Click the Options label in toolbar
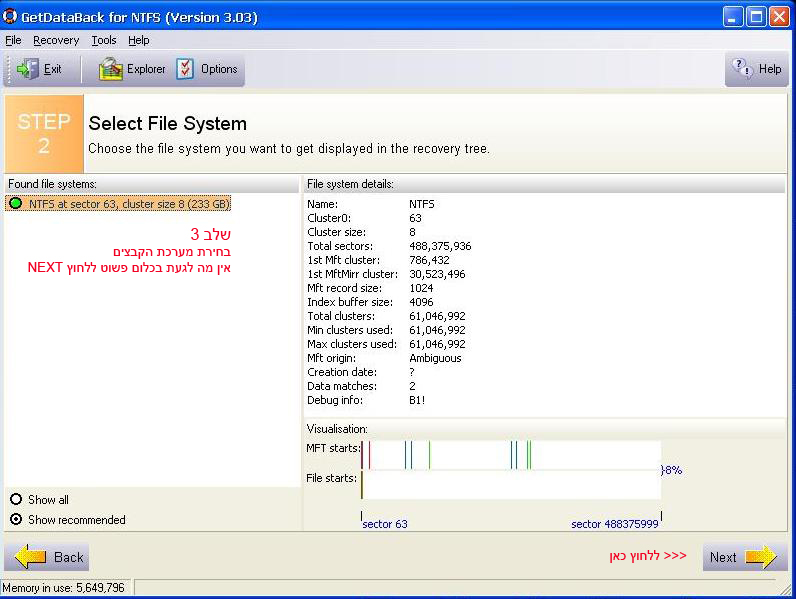 point(219,69)
